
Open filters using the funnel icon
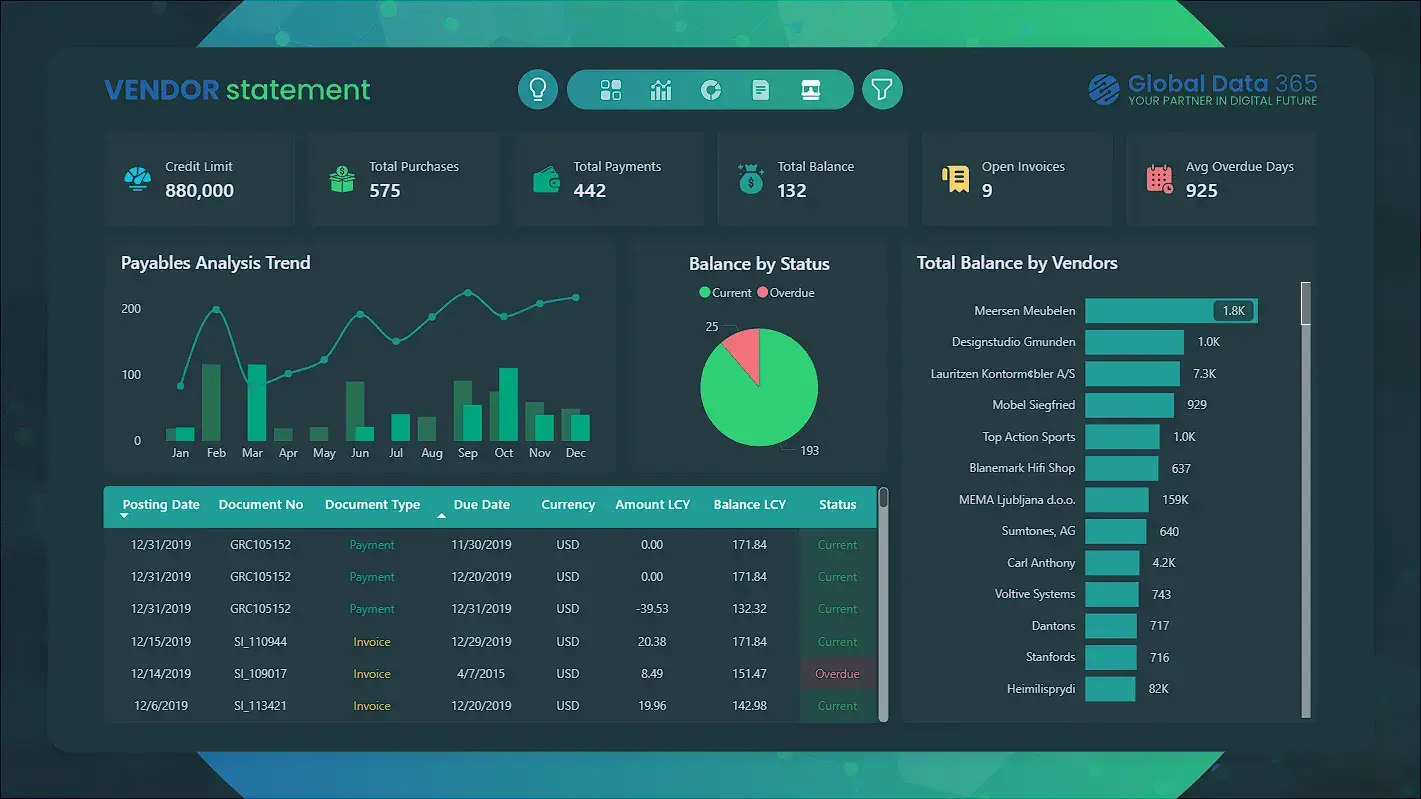tap(882, 89)
